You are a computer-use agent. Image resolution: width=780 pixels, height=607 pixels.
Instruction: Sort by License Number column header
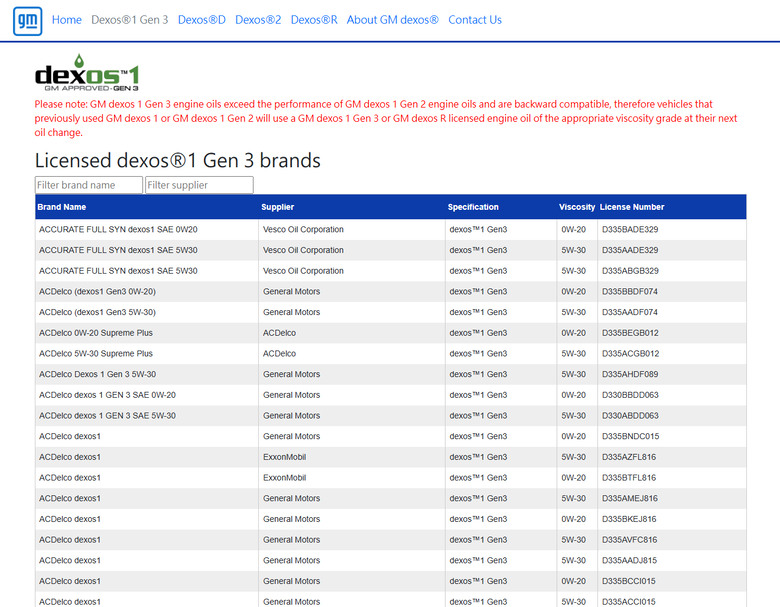click(x=632, y=207)
